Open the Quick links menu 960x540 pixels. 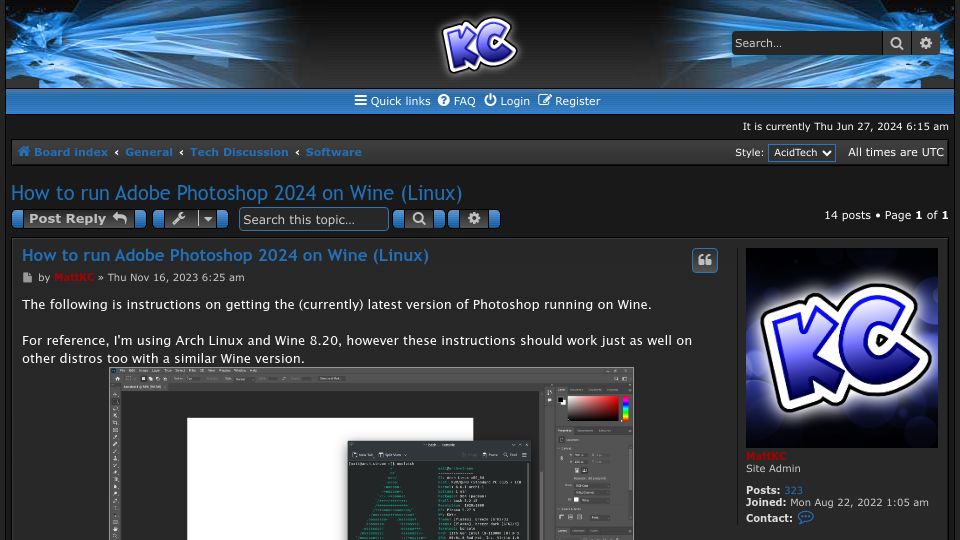[x=392, y=101]
